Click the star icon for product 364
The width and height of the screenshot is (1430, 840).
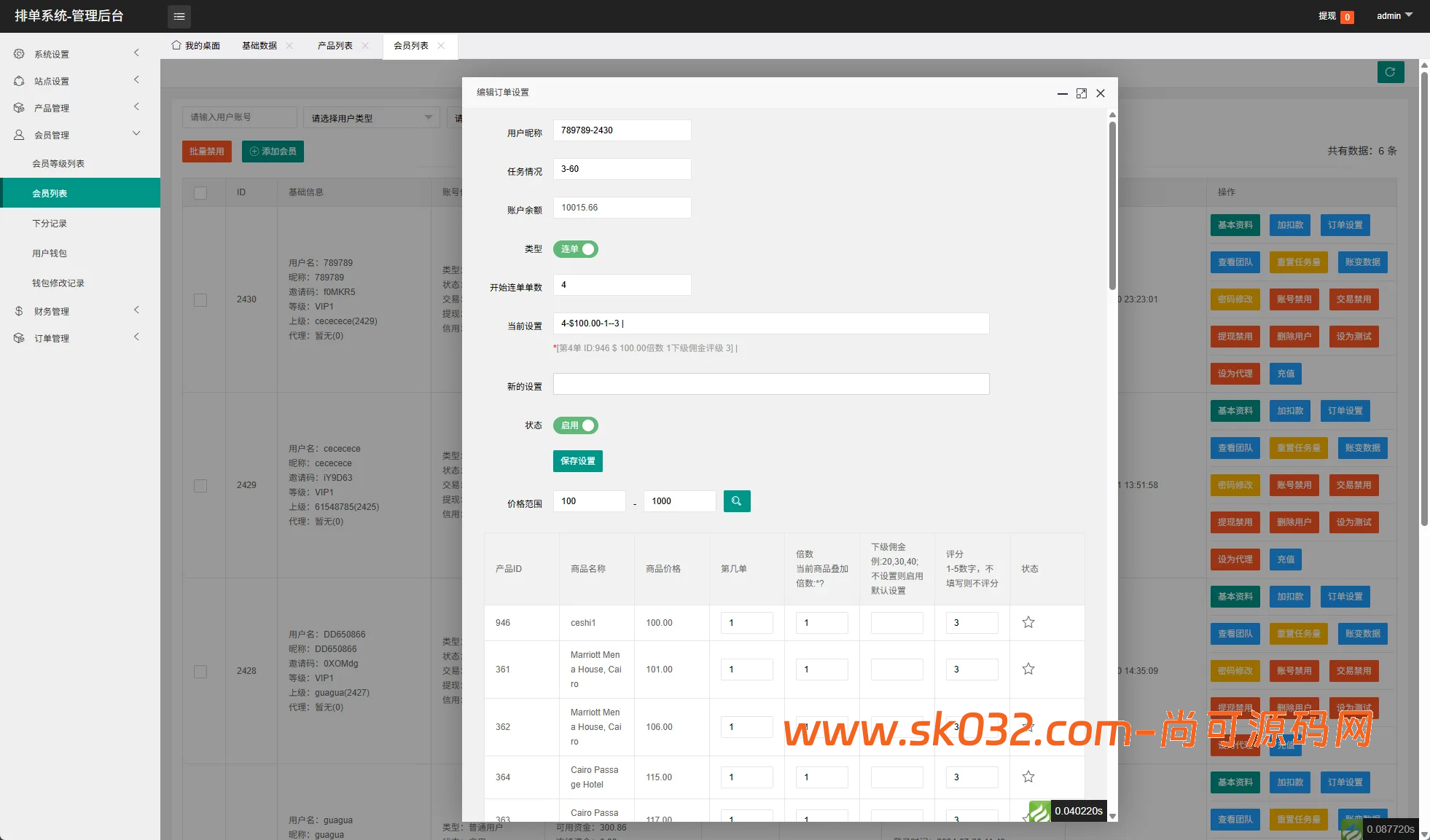click(x=1028, y=777)
